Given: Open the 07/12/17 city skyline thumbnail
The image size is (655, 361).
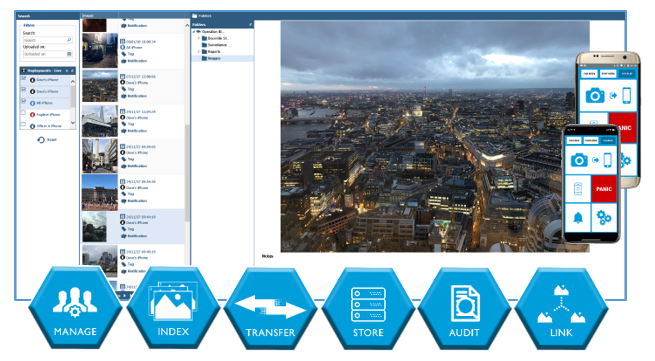Looking at the screenshot, I should [x=100, y=86].
